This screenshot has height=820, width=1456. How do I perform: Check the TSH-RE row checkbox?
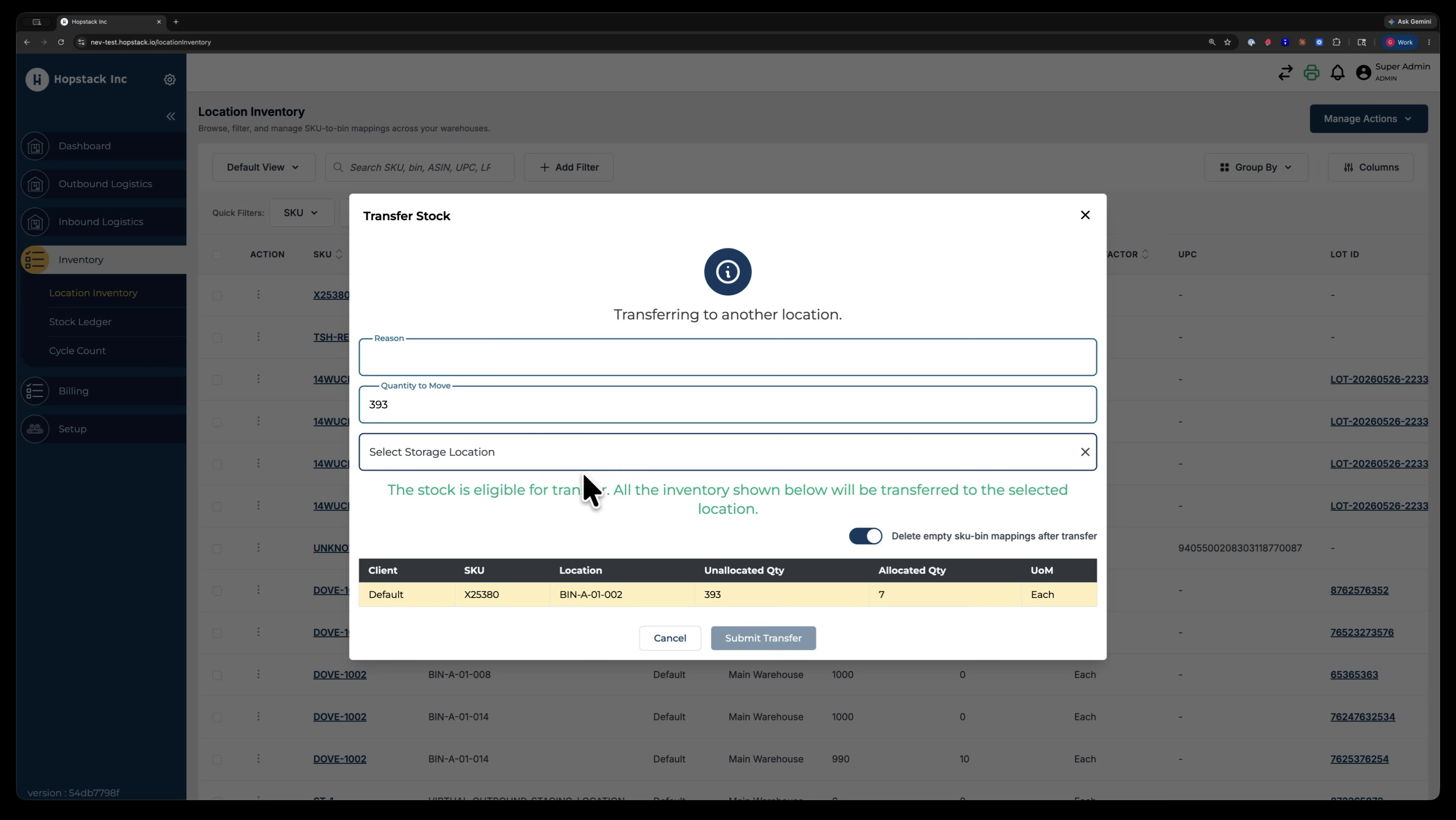point(217,338)
